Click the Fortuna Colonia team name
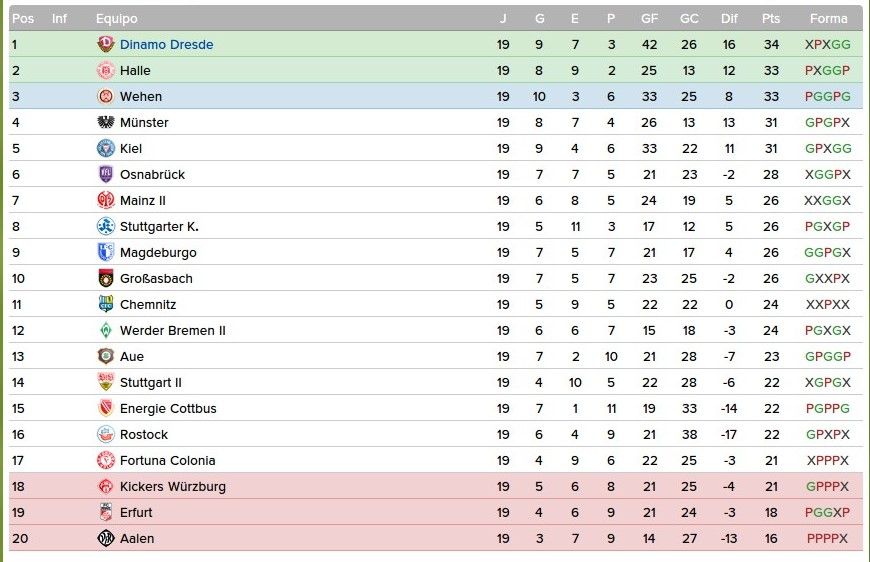 (168, 460)
